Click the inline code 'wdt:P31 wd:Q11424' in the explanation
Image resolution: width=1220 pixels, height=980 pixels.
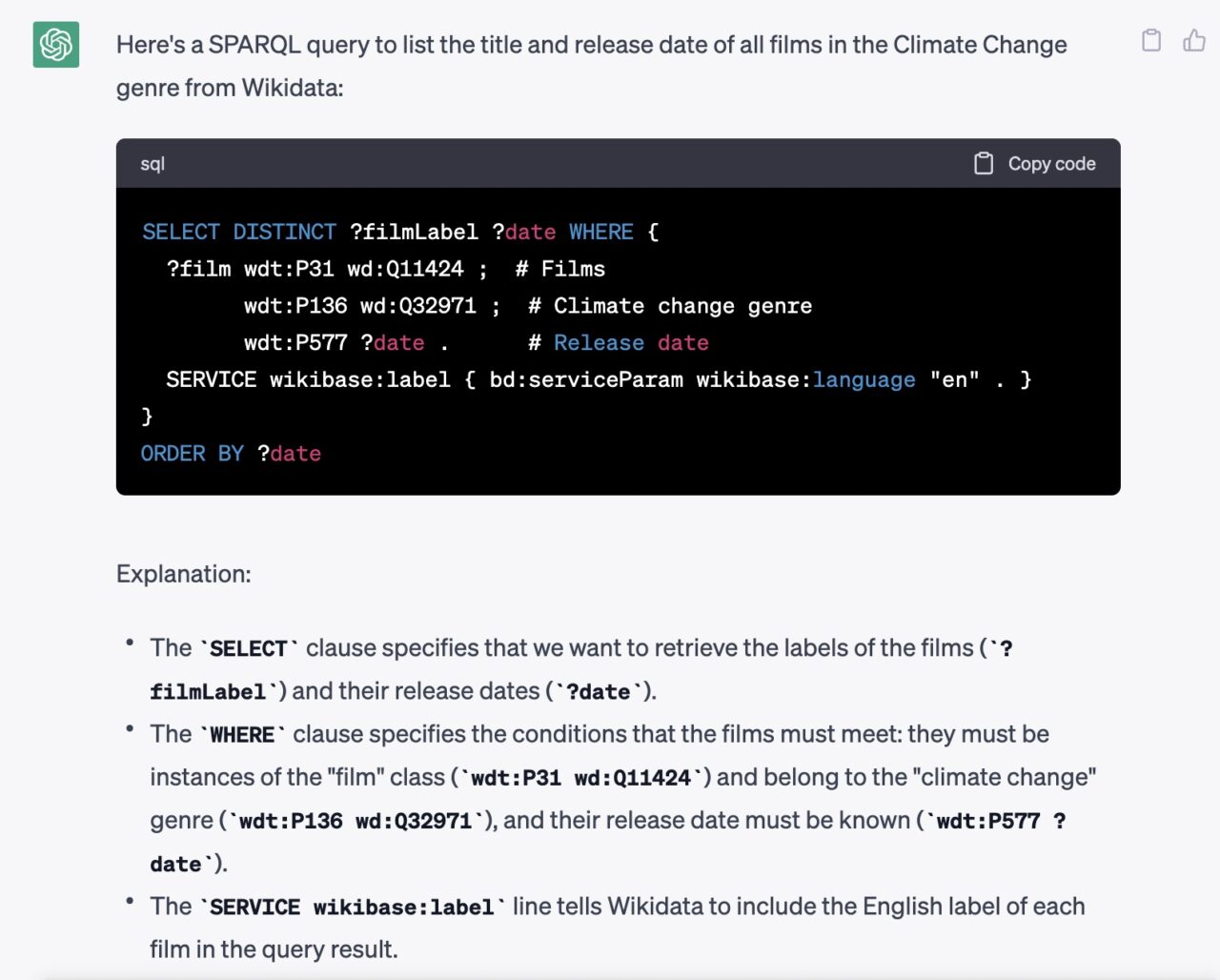(x=580, y=778)
